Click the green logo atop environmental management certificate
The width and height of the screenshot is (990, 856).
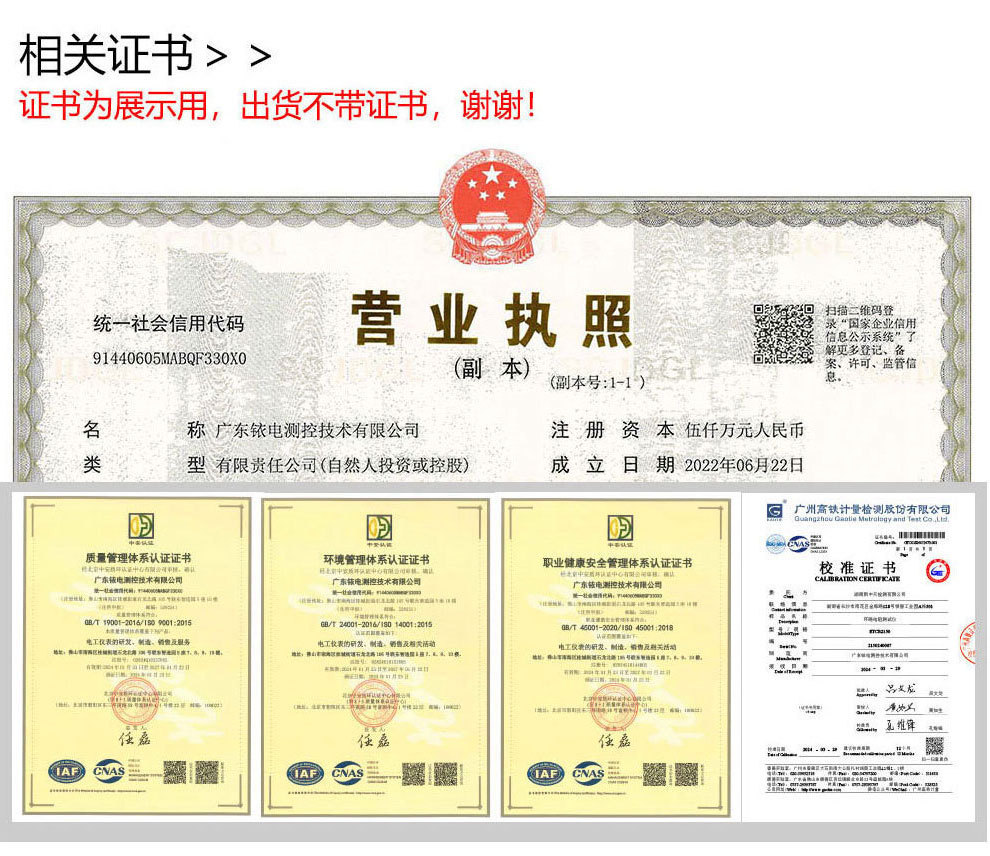[379, 528]
